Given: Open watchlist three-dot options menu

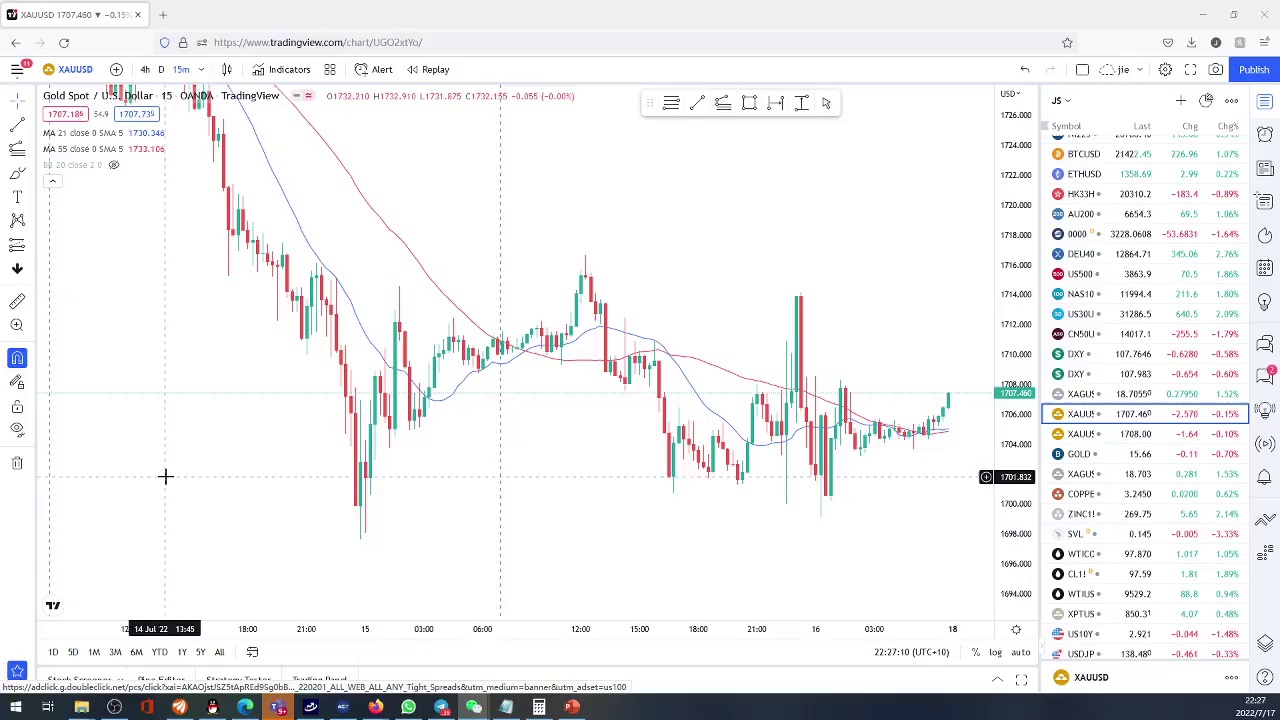Looking at the screenshot, I should pyautogui.click(x=1231, y=100).
